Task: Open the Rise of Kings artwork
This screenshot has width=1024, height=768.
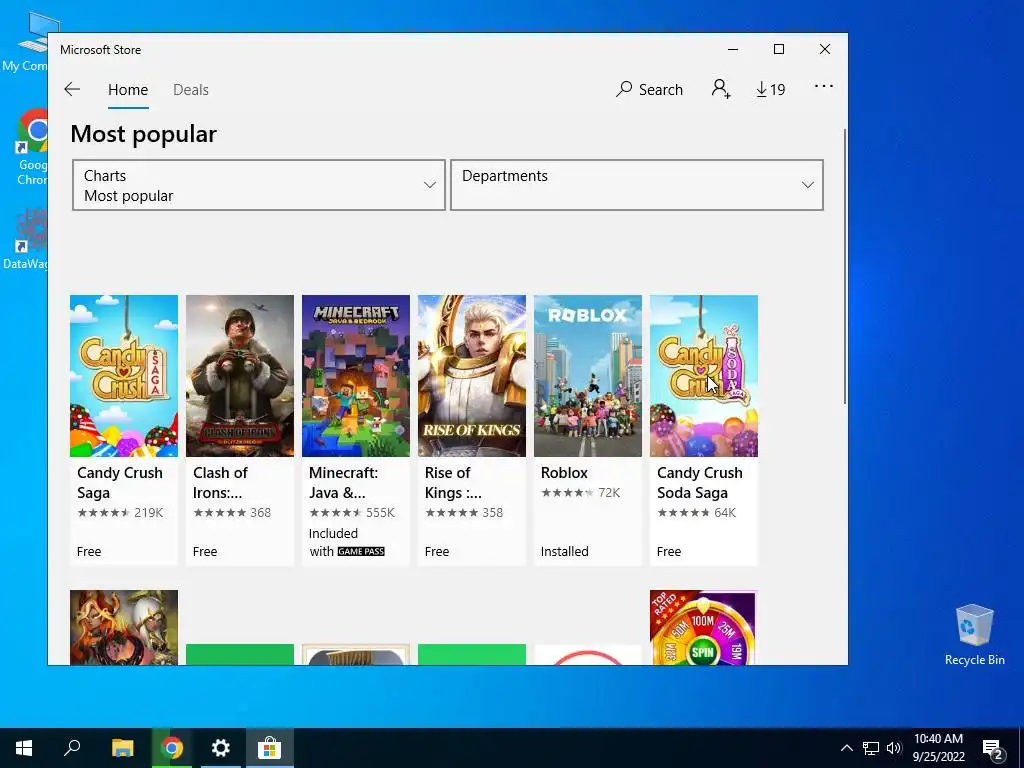Action: click(472, 376)
